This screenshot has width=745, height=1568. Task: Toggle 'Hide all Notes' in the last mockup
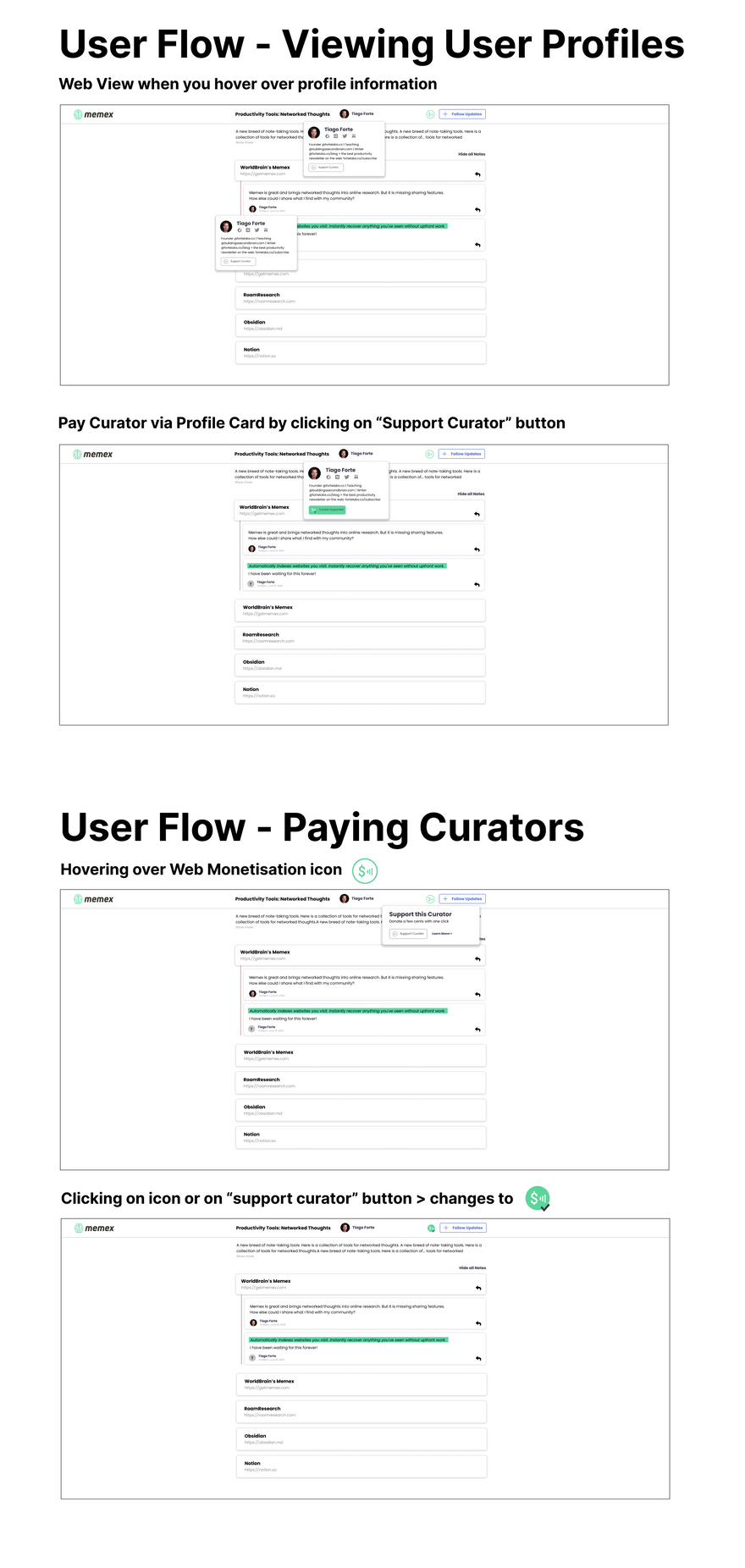472,1268
